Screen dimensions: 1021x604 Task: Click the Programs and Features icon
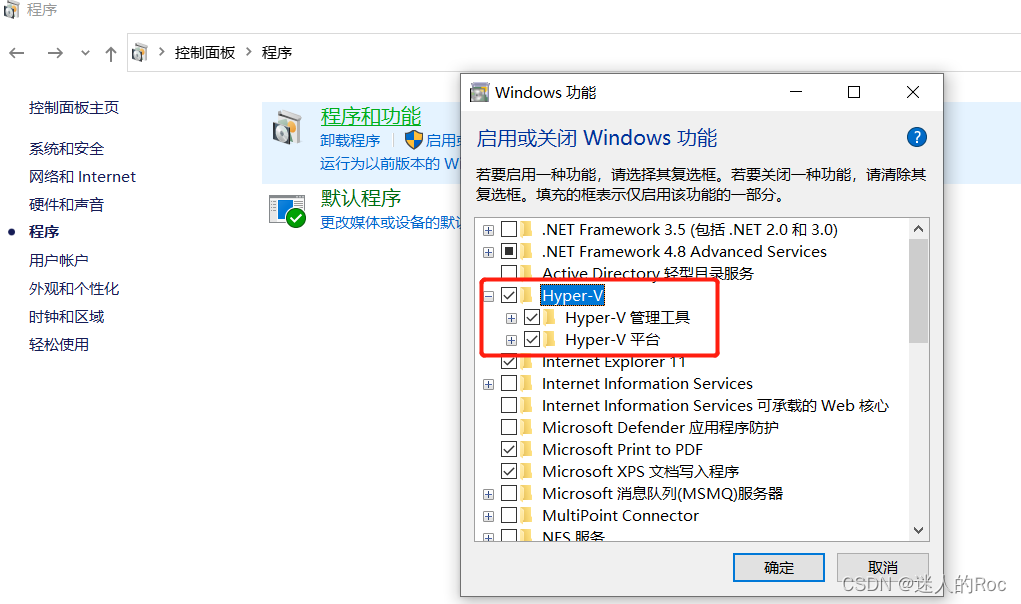tap(287, 127)
